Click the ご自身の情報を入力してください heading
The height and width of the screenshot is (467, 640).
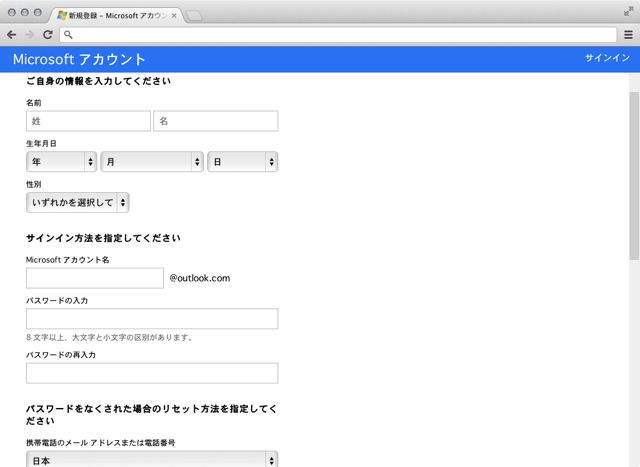point(98,81)
